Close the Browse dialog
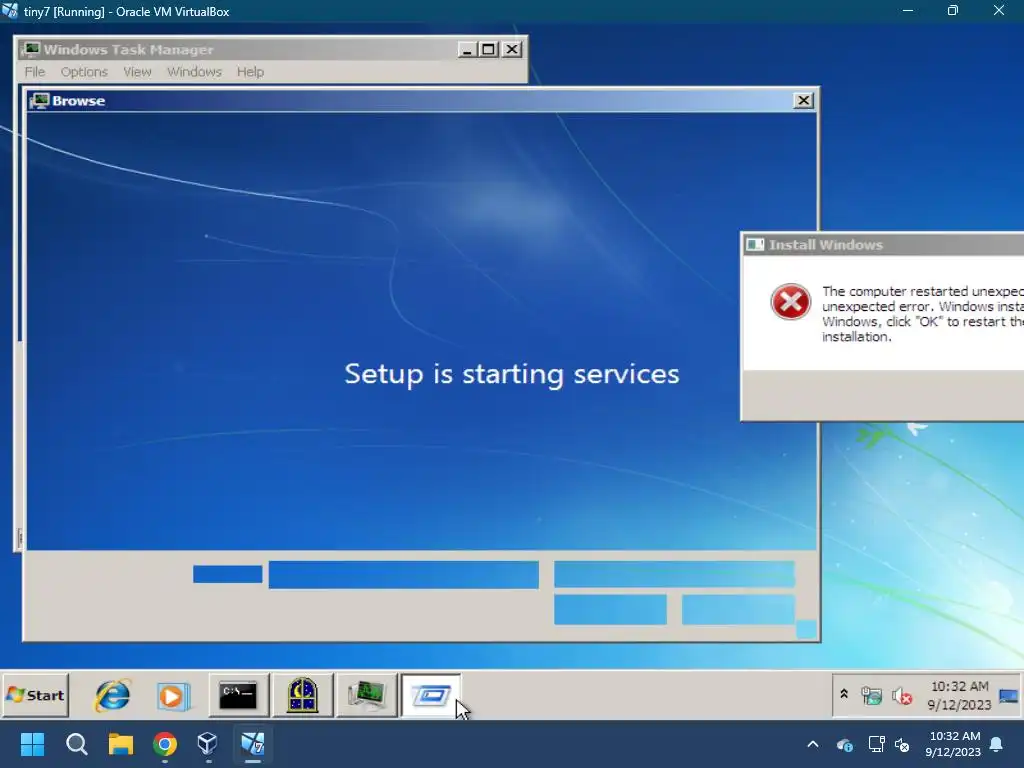This screenshot has height=768, width=1024. (803, 101)
